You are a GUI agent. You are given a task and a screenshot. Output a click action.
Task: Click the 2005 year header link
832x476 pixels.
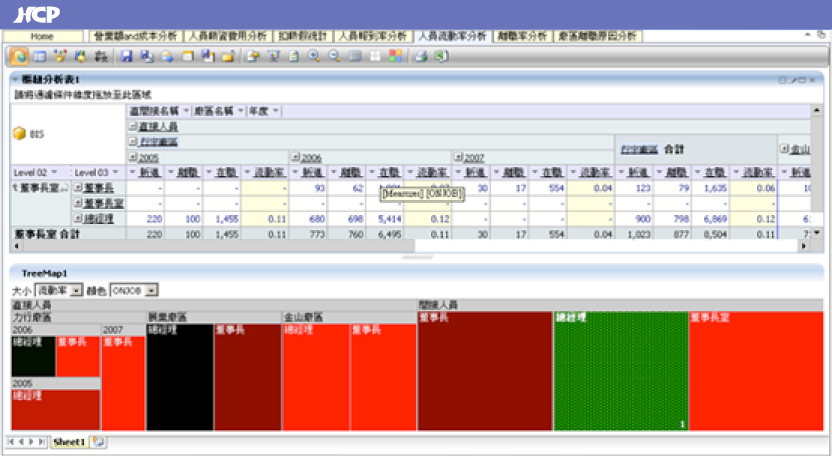tap(148, 158)
